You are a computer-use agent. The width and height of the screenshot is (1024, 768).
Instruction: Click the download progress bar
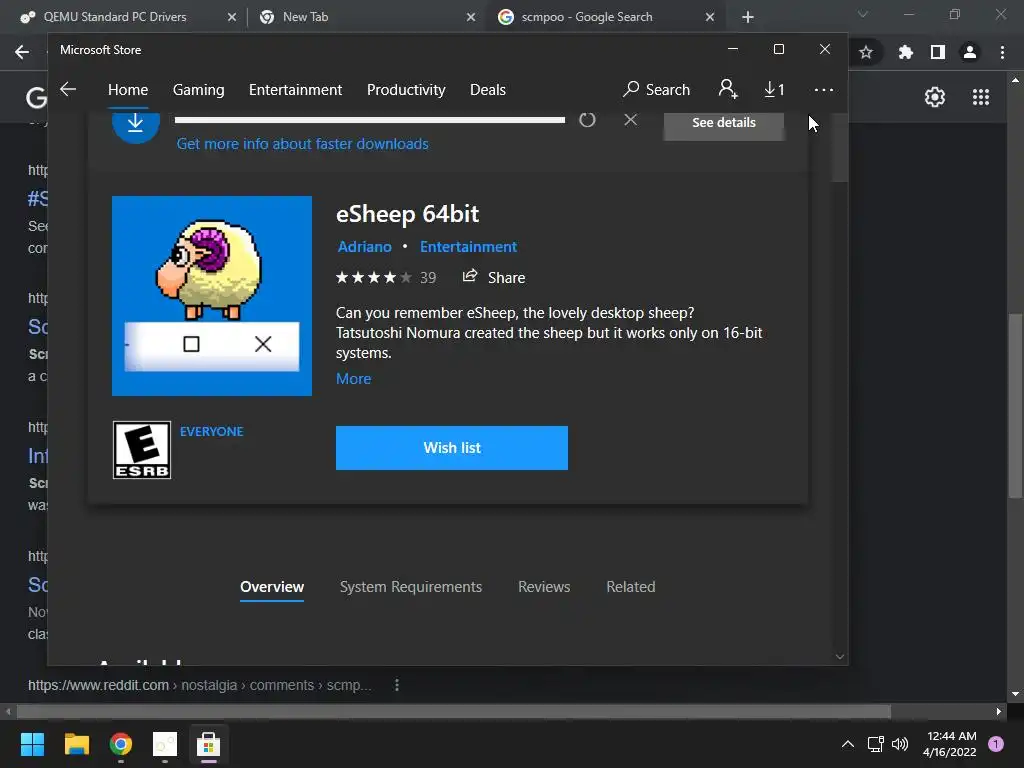coord(370,120)
